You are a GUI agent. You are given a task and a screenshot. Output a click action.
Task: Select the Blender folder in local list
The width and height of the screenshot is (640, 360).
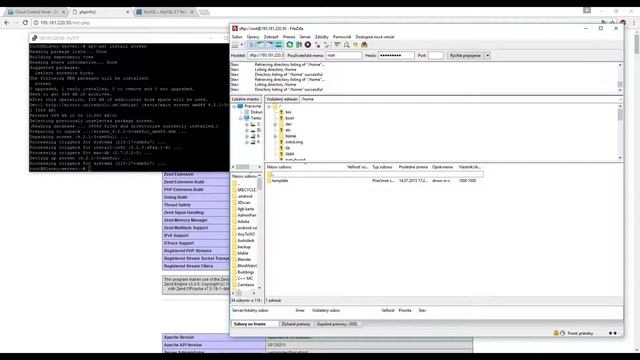tap(244, 260)
